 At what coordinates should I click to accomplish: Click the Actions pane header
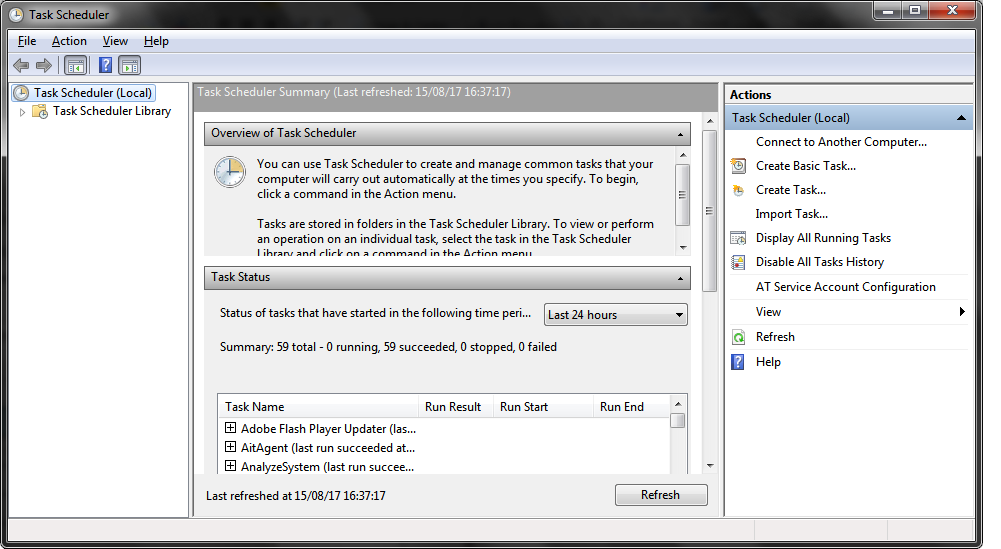click(849, 94)
